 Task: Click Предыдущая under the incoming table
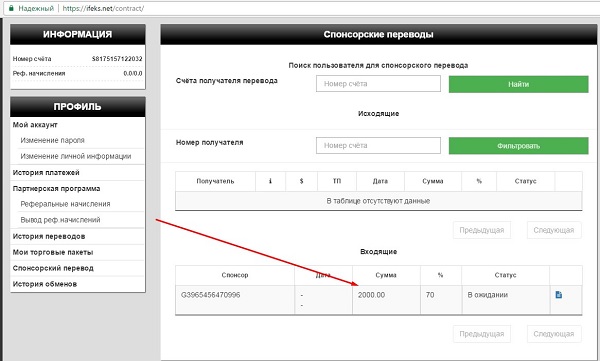(482, 334)
